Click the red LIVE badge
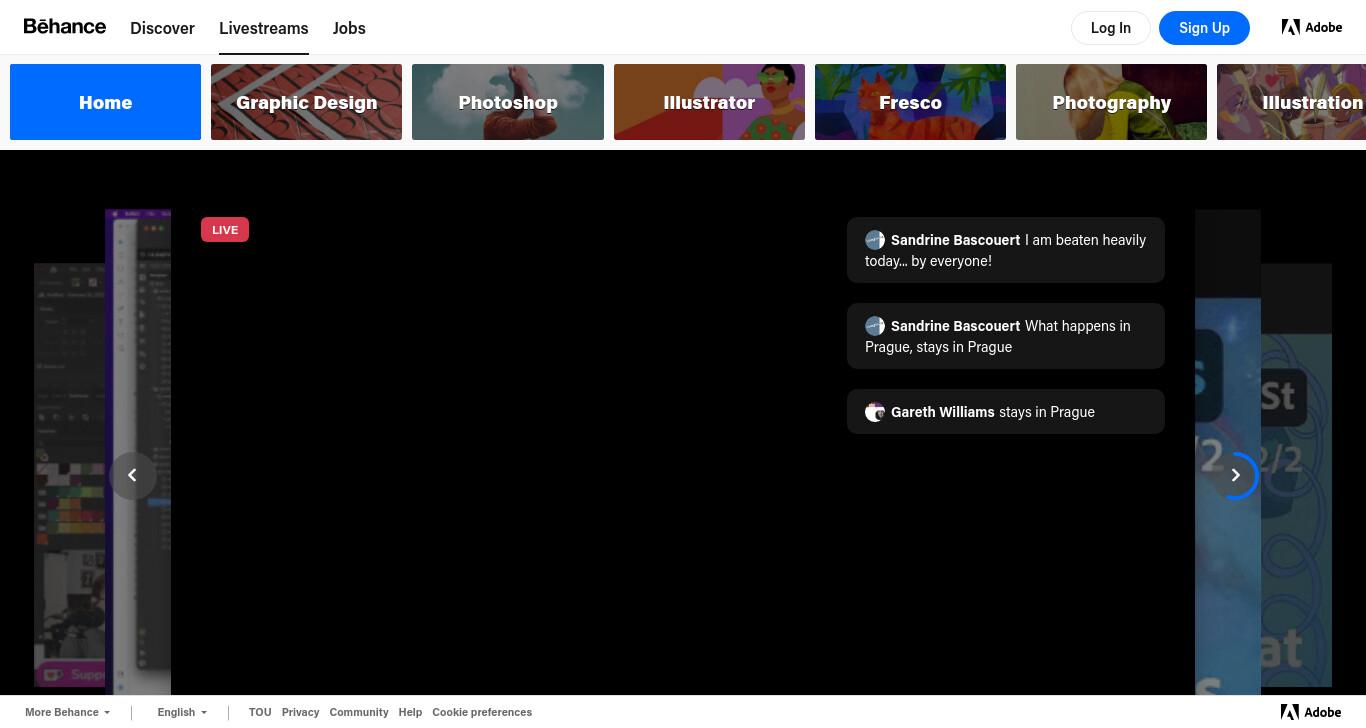 pos(225,230)
